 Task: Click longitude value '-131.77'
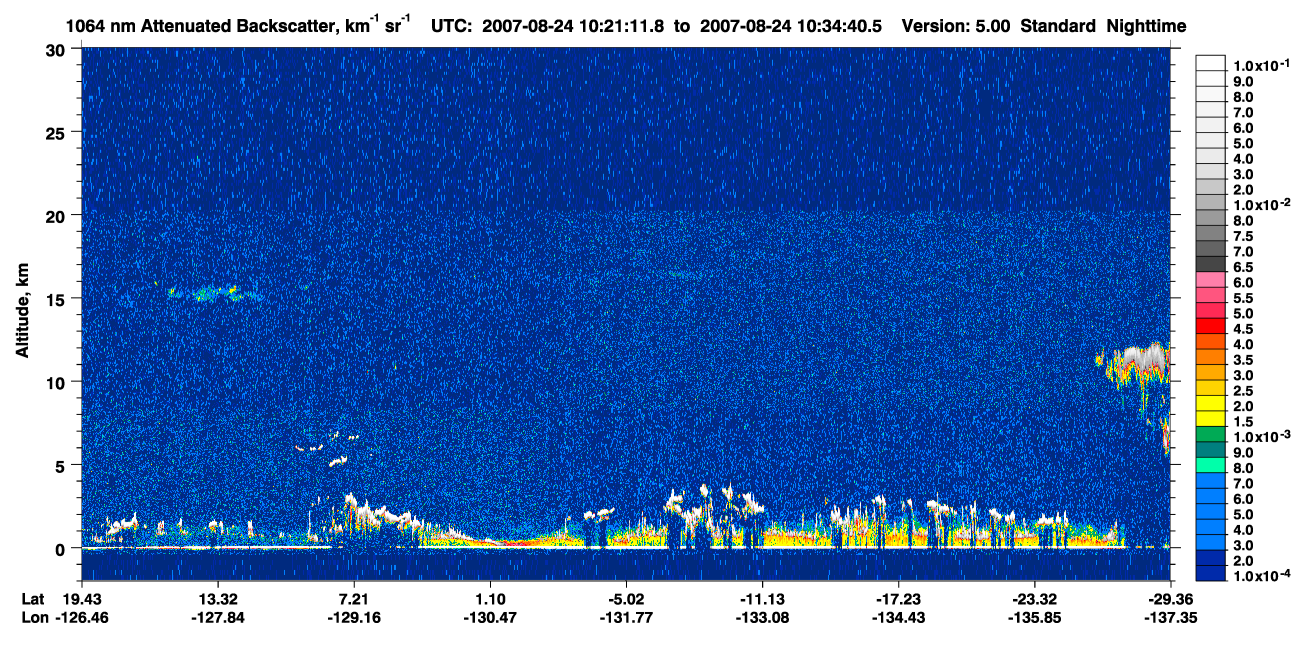click(625, 617)
